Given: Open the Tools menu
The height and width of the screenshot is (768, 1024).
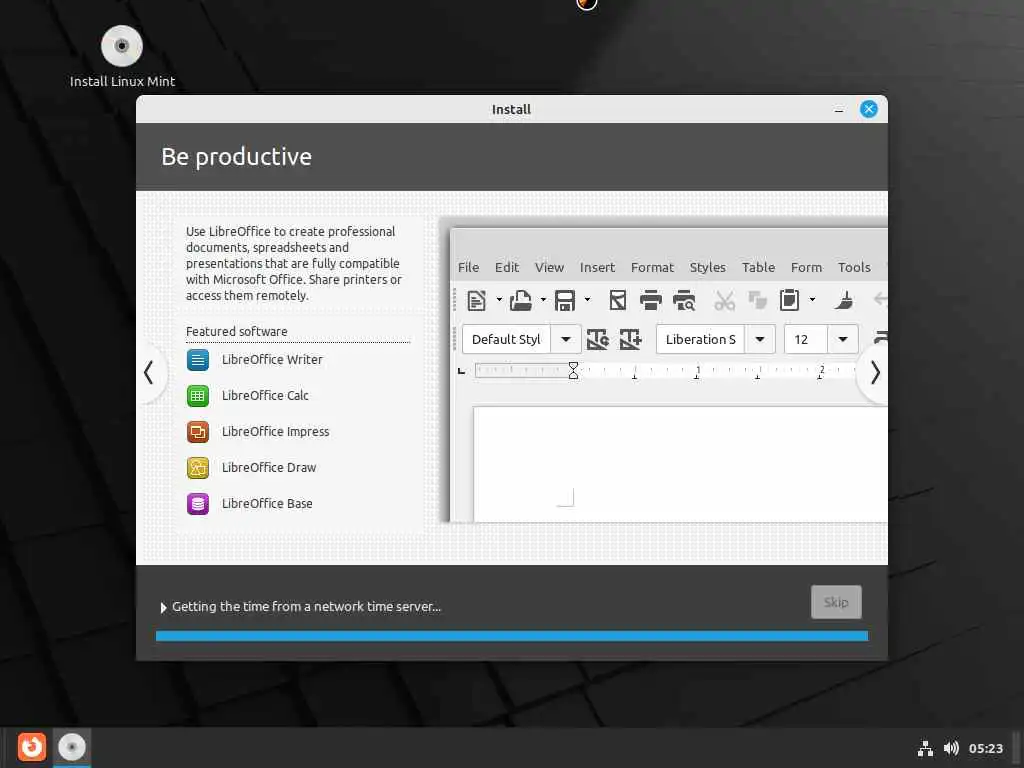Looking at the screenshot, I should click(854, 268).
